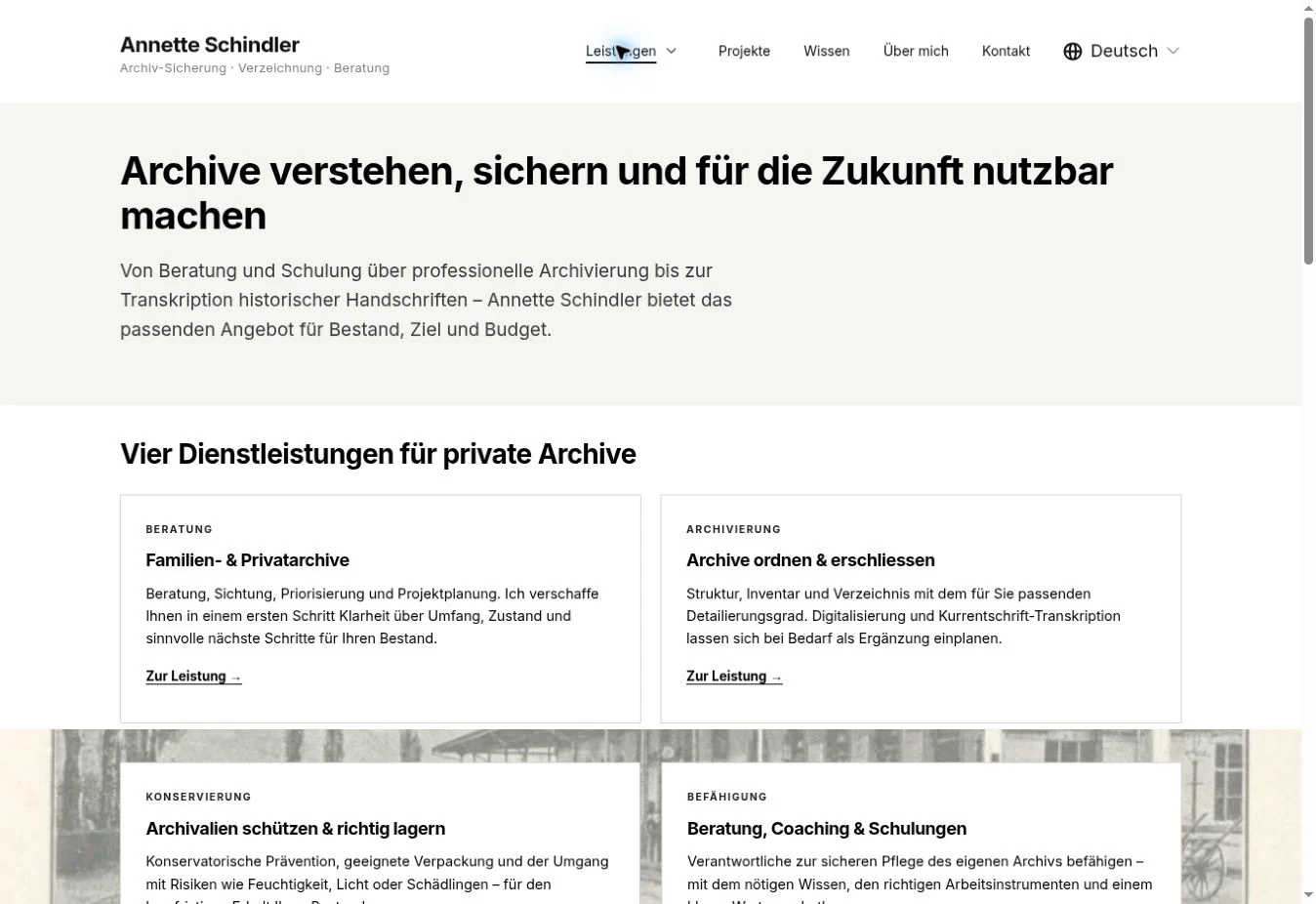Select the Archive ordnen & erschliessen heading

pos(810,560)
